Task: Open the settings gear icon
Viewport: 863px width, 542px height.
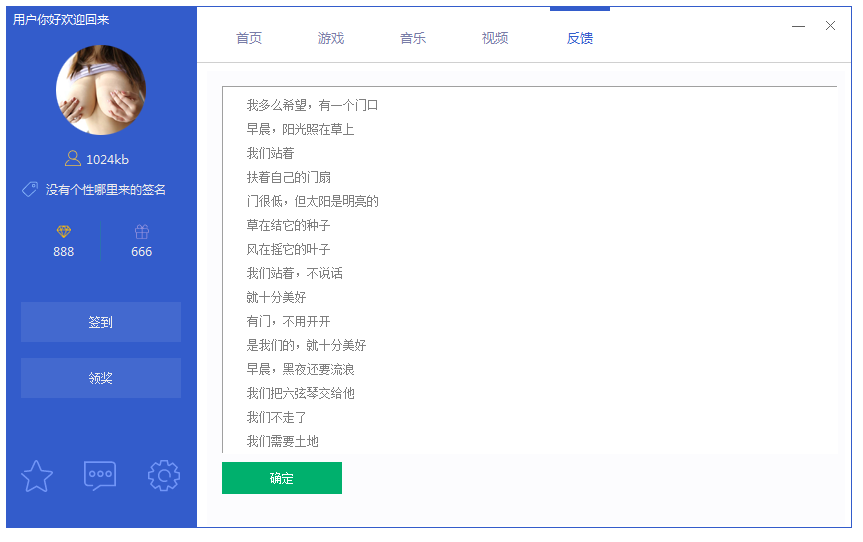Action: tap(163, 475)
